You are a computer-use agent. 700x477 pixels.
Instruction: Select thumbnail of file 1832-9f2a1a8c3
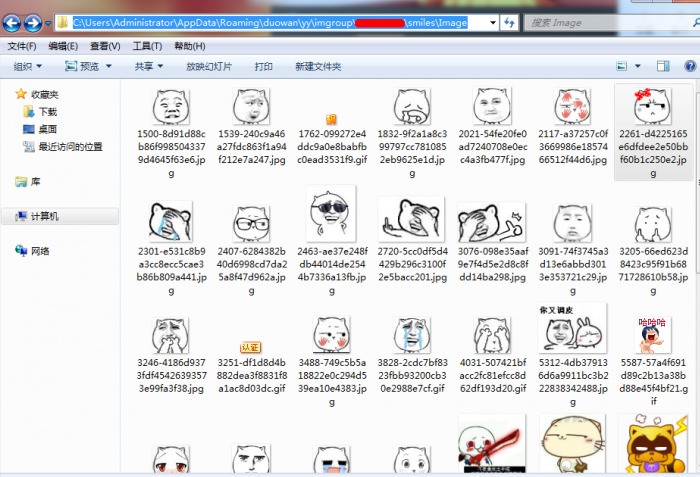[x=412, y=107]
